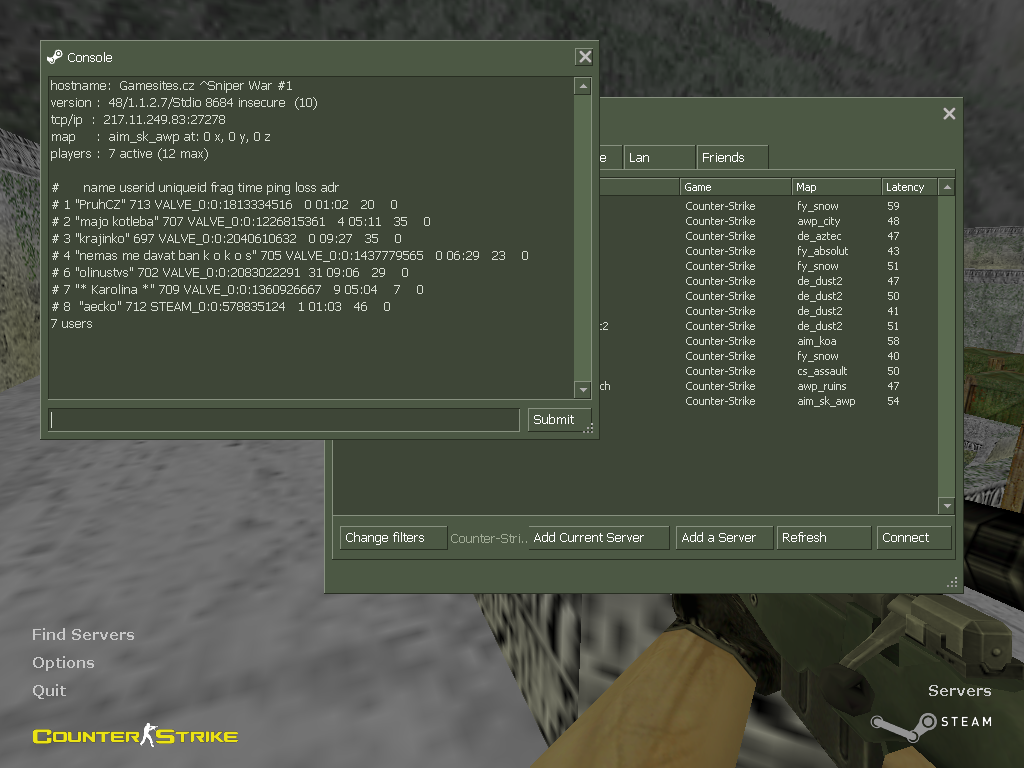The width and height of the screenshot is (1024, 768).
Task: Select the aim_koa server row
Action: point(769,342)
